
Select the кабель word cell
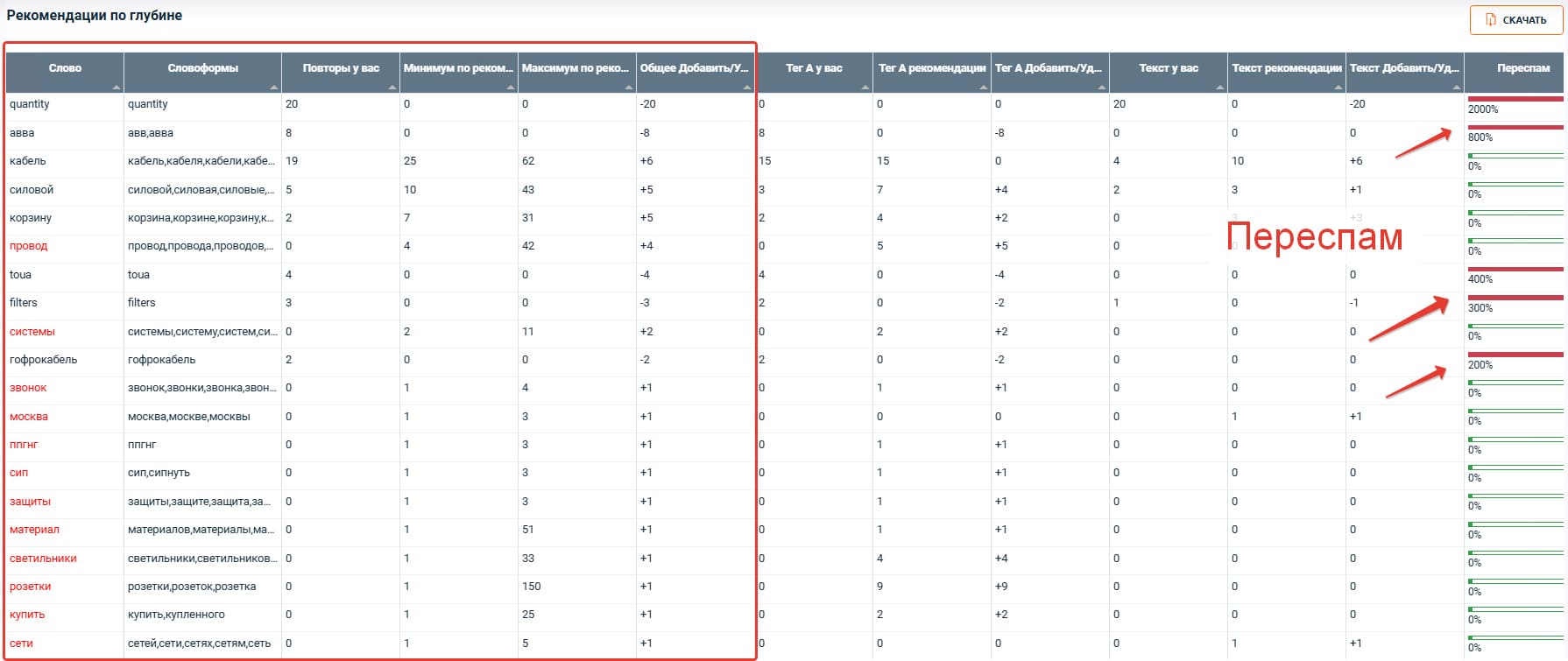28,161
